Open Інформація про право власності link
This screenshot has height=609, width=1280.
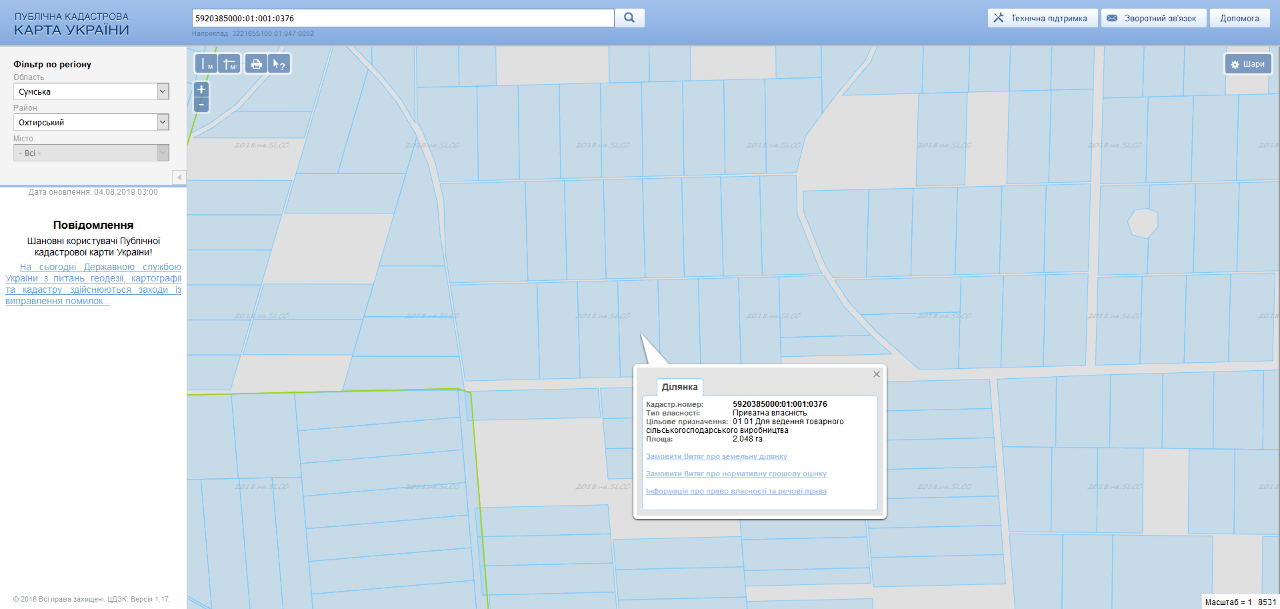tap(736, 491)
